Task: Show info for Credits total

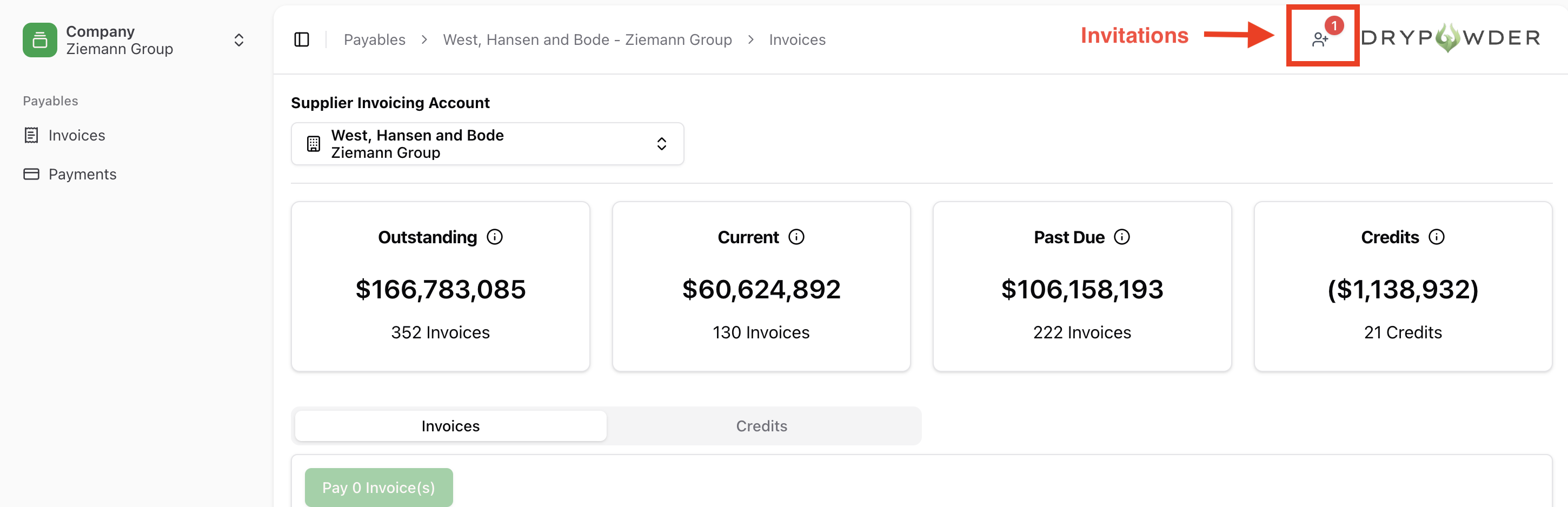Action: [x=1436, y=237]
